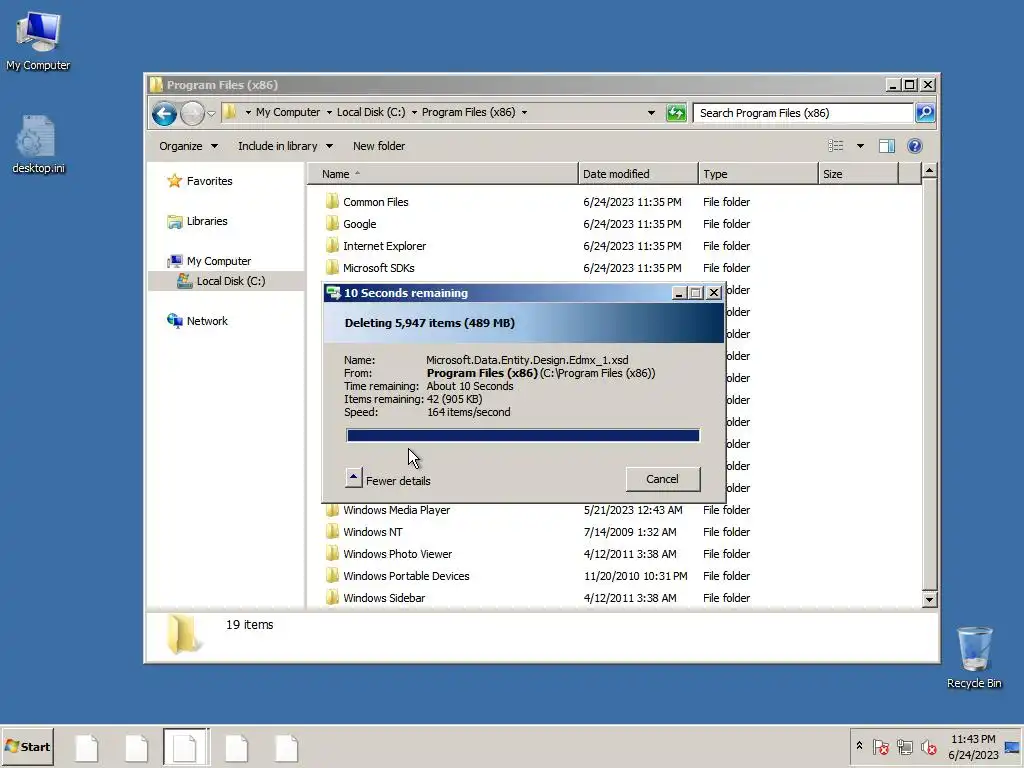Click Local Disk (C:) breadcrumb segment
The image size is (1024, 768).
coord(371,112)
